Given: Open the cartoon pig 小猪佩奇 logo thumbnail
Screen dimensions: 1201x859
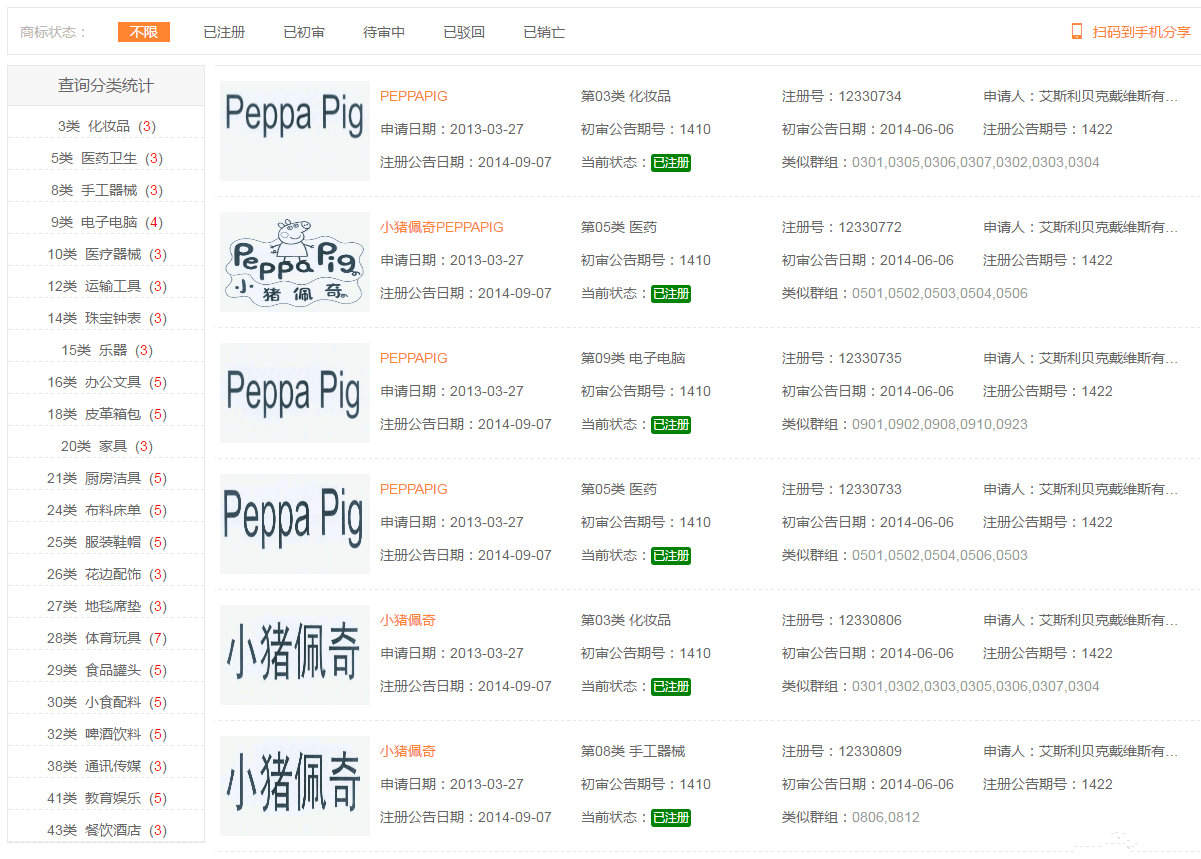Looking at the screenshot, I should coord(294,261).
